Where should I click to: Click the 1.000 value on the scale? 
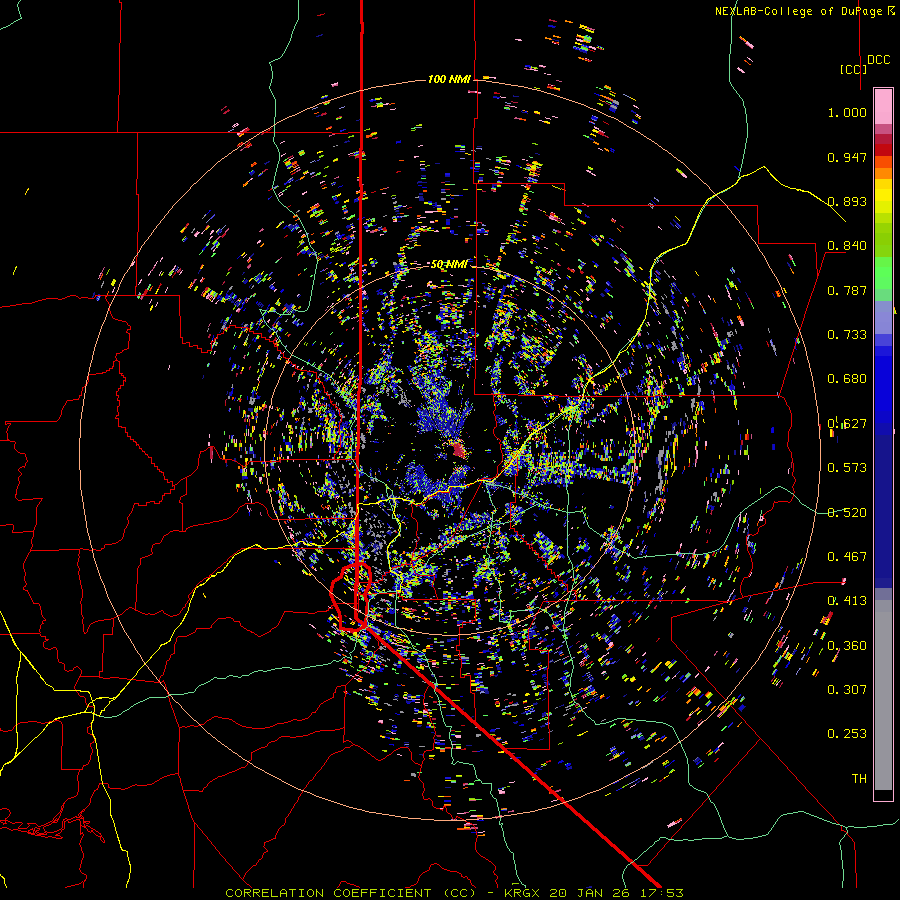(x=847, y=112)
